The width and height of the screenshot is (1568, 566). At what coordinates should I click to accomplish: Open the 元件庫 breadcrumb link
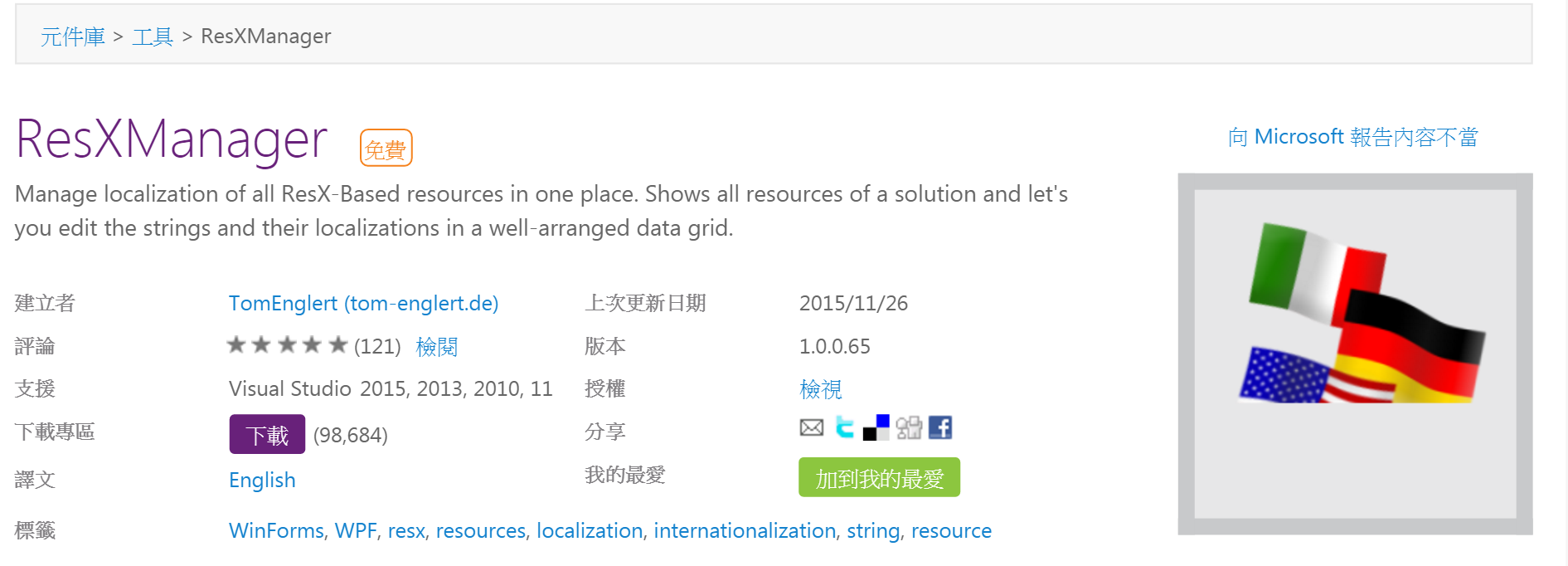point(73,37)
